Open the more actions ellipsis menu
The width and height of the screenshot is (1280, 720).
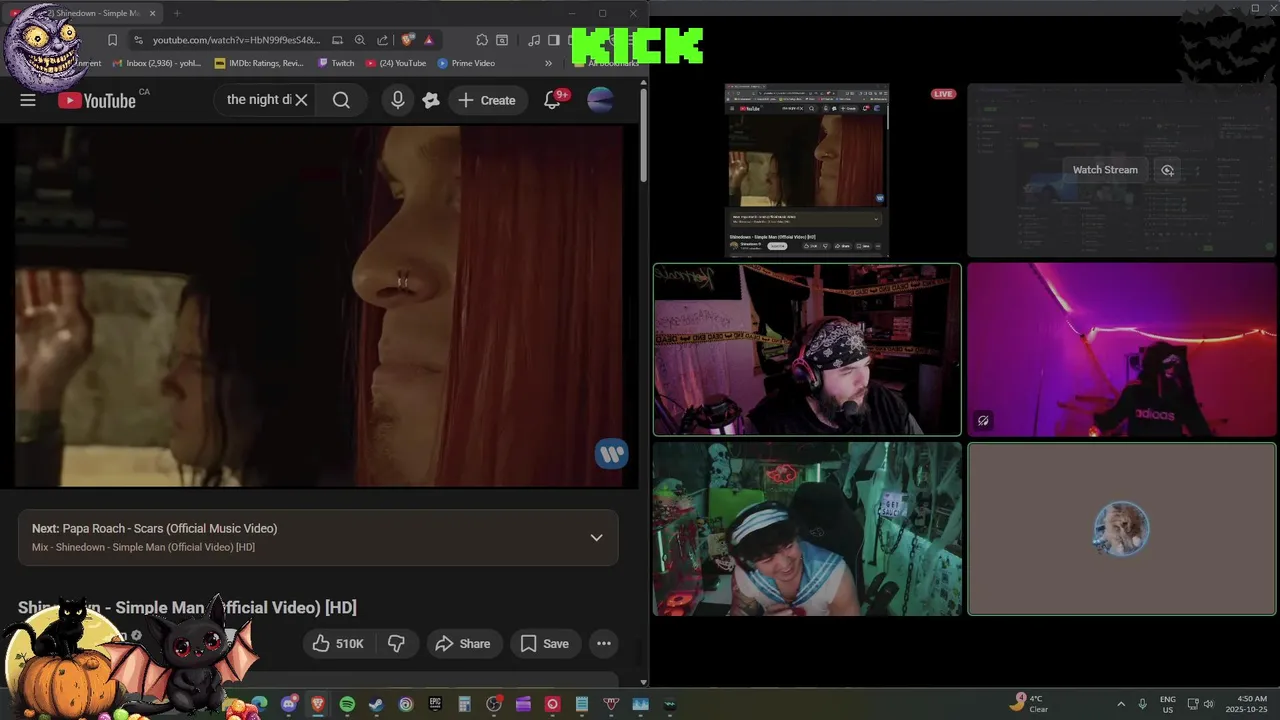click(604, 643)
